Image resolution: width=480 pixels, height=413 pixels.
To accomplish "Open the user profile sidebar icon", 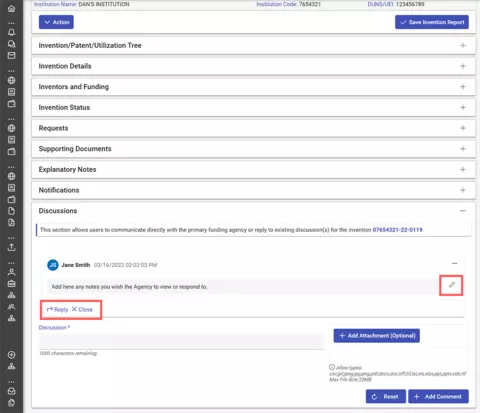I will pos(11,272).
